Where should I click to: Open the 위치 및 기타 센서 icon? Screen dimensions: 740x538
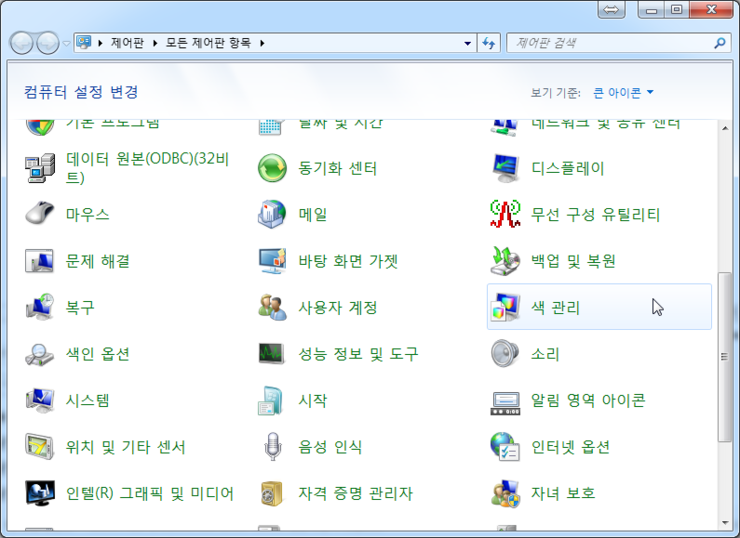pyautogui.click(x=40, y=446)
